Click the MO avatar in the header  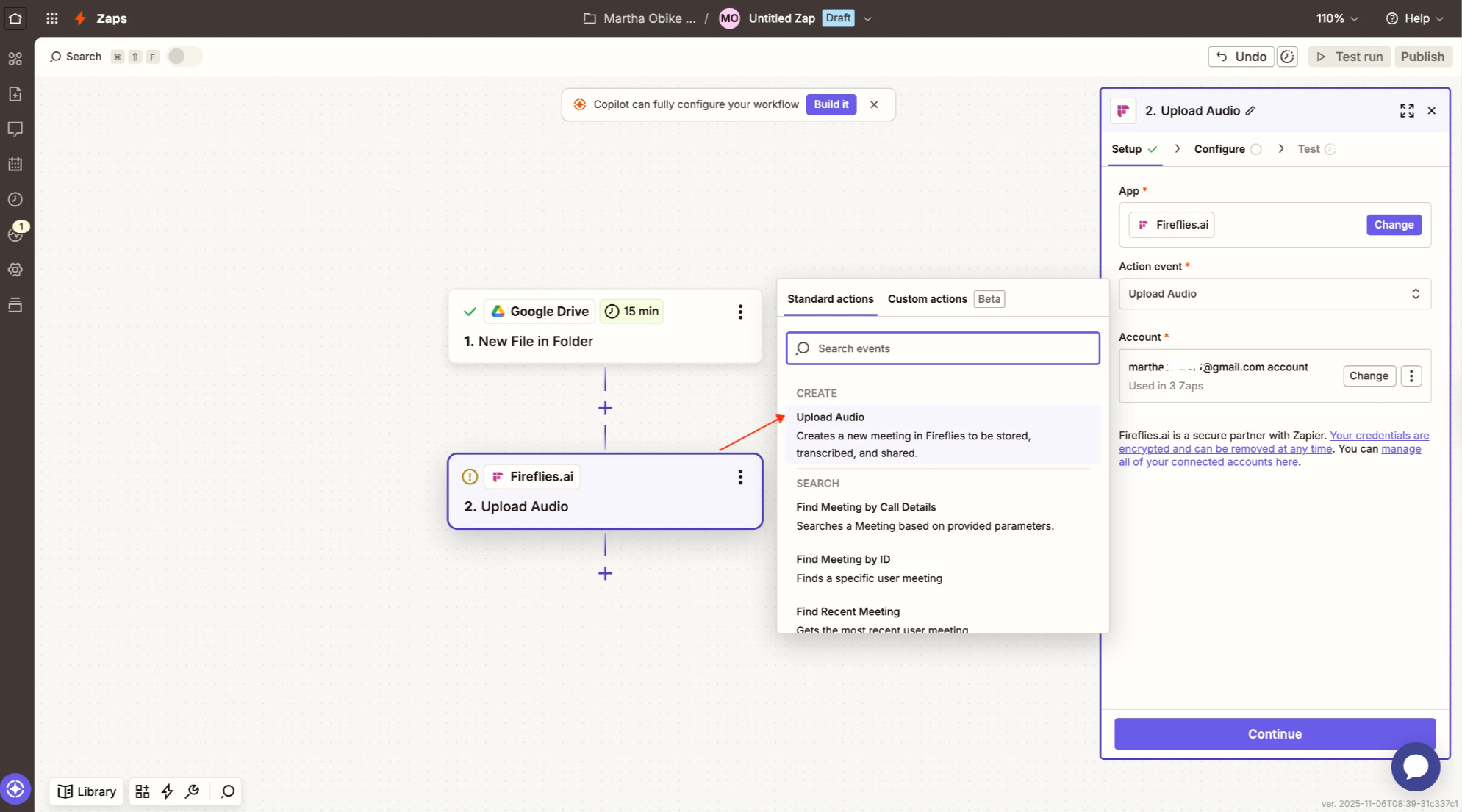click(x=729, y=18)
